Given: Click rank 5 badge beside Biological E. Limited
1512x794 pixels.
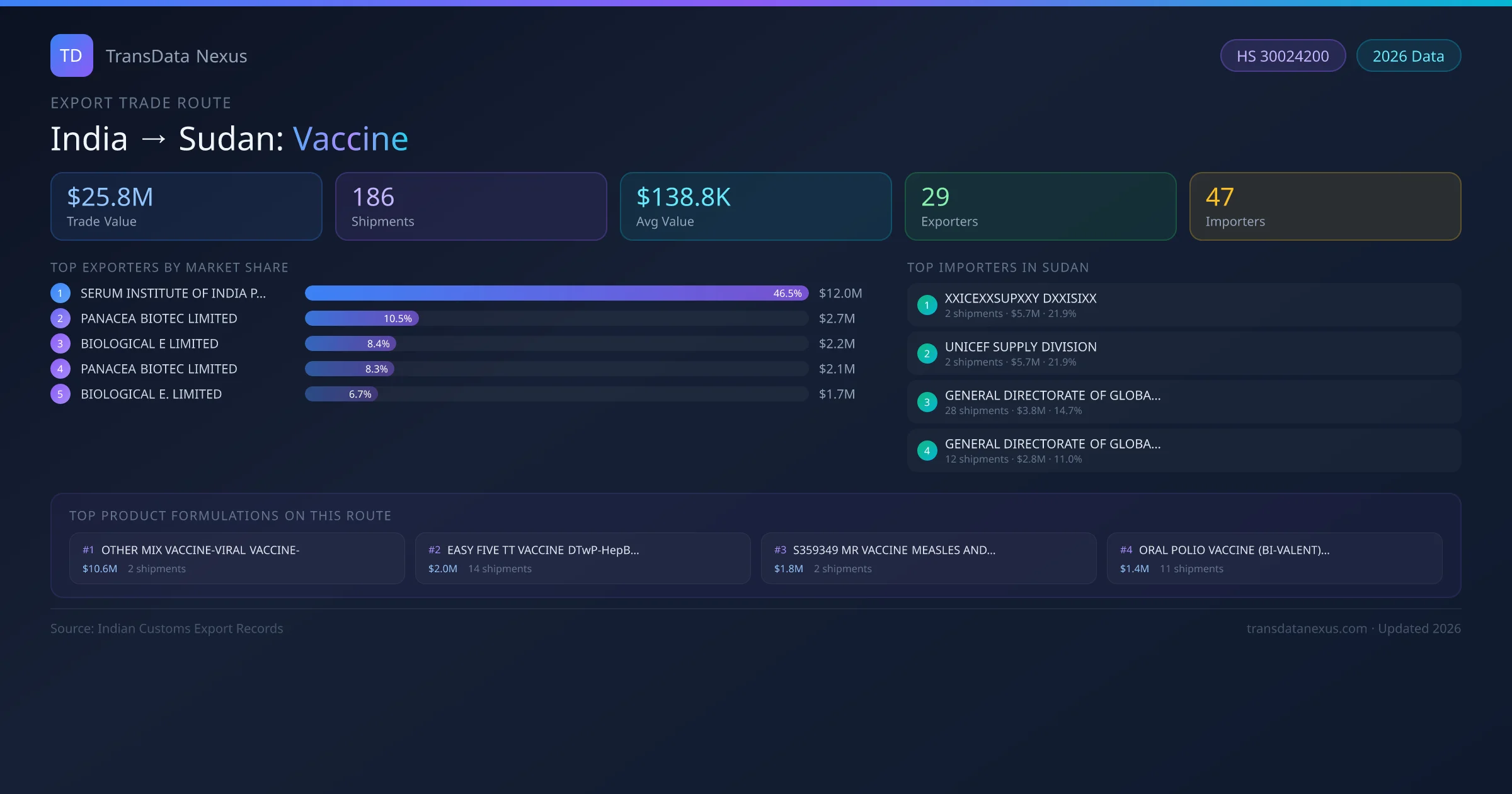Looking at the screenshot, I should point(60,394).
